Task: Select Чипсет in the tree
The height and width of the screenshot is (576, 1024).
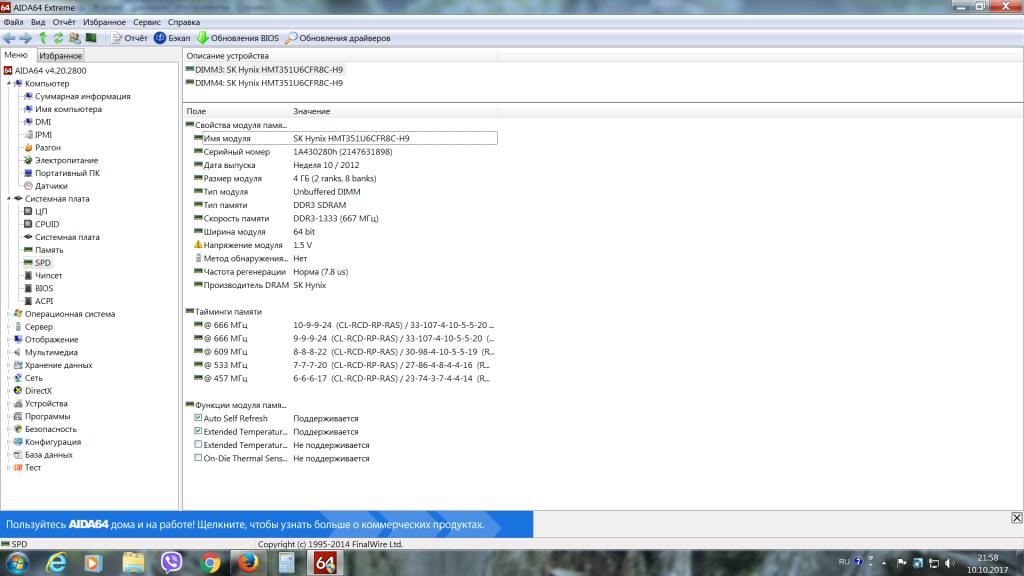Action: pyautogui.click(x=48, y=275)
